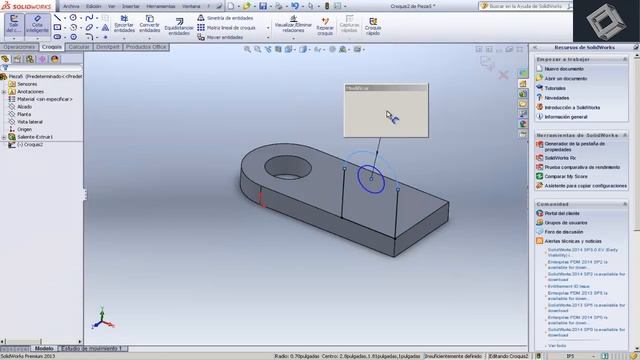Expand the Saliente-Extruir1 tree node
This screenshot has height=360, width=640.
click(x=4, y=137)
